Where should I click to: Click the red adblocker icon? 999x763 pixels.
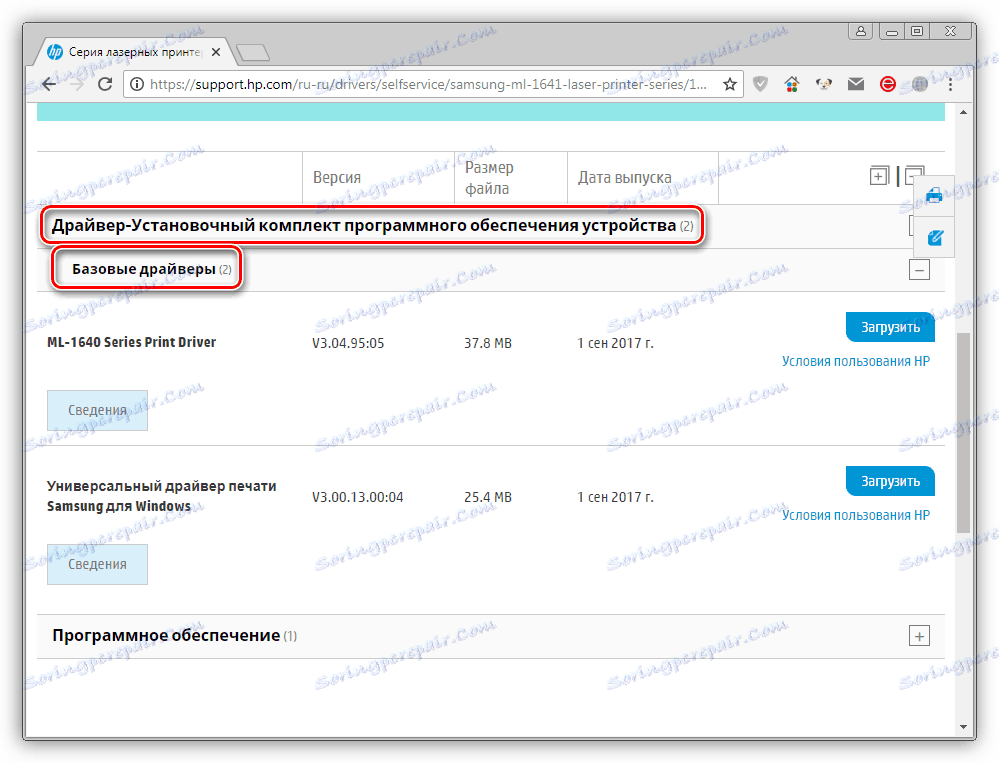pyautogui.click(x=887, y=84)
